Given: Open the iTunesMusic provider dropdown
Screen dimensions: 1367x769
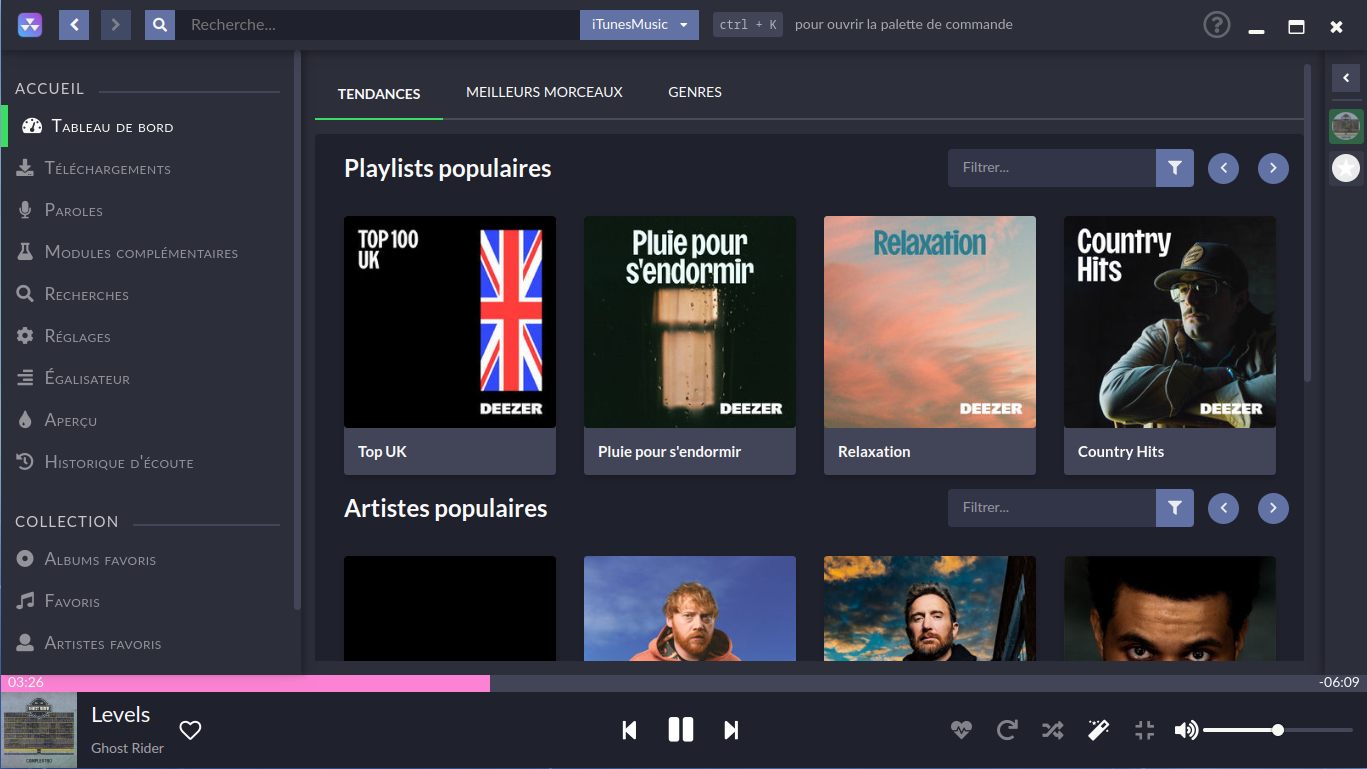Looking at the screenshot, I should [639, 25].
